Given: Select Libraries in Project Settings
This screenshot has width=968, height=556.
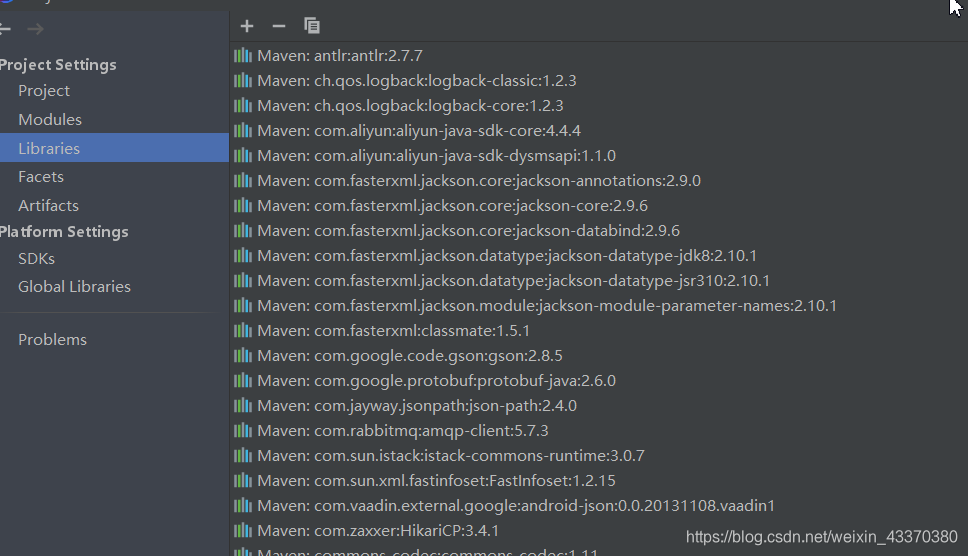Looking at the screenshot, I should 114,148.
